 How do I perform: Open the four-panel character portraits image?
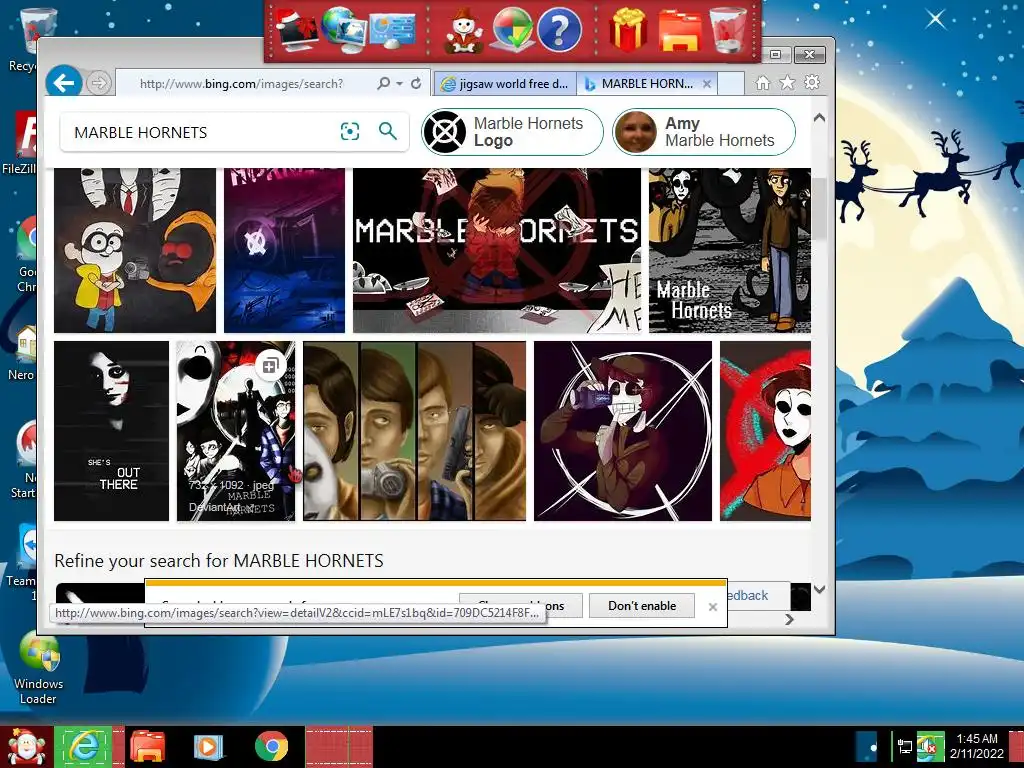pos(414,431)
